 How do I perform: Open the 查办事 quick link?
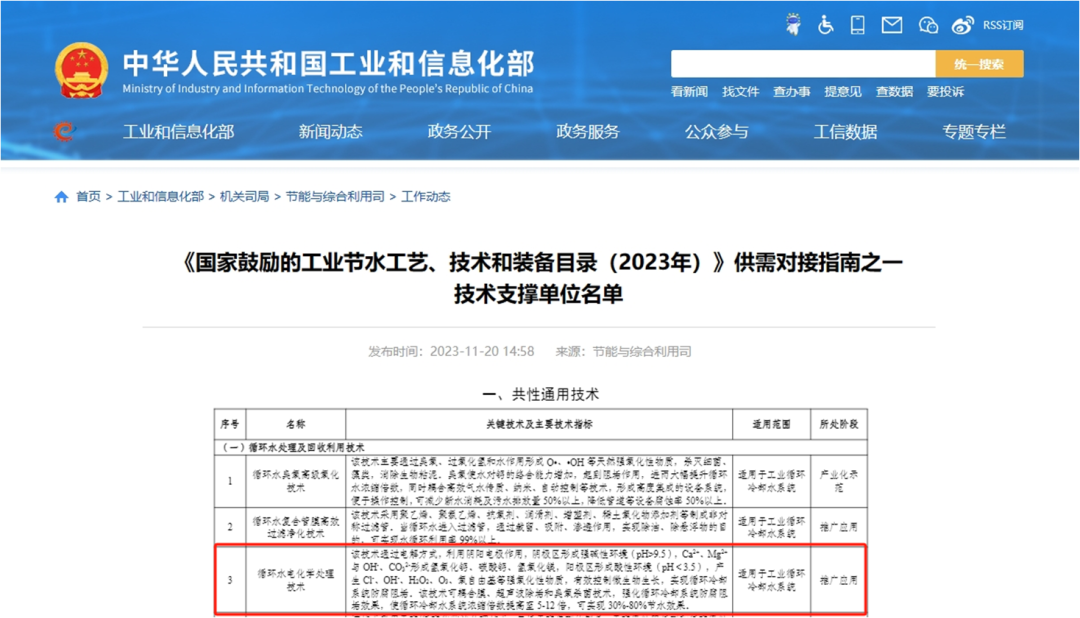coord(791,92)
